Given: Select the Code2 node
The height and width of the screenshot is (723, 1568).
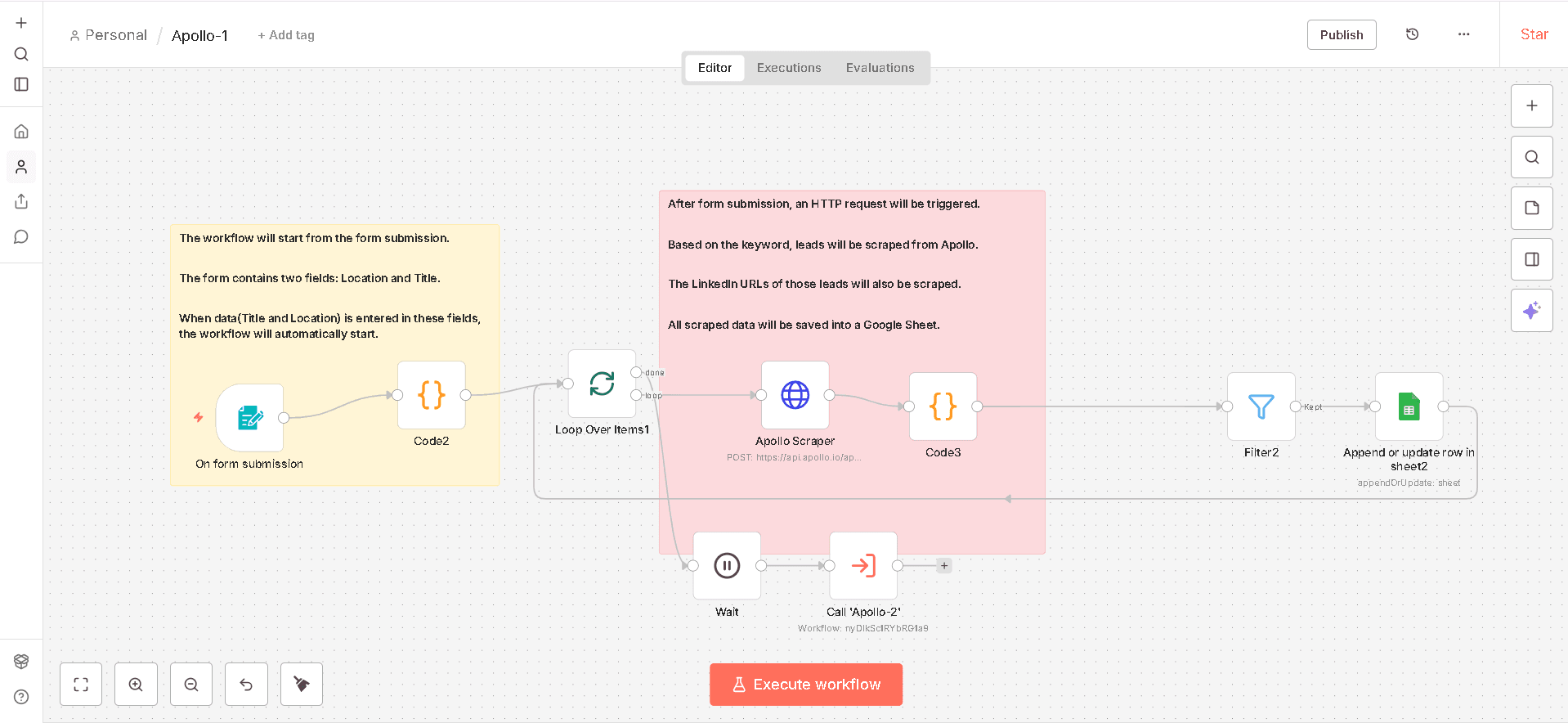Looking at the screenshot, I should 432,395.
